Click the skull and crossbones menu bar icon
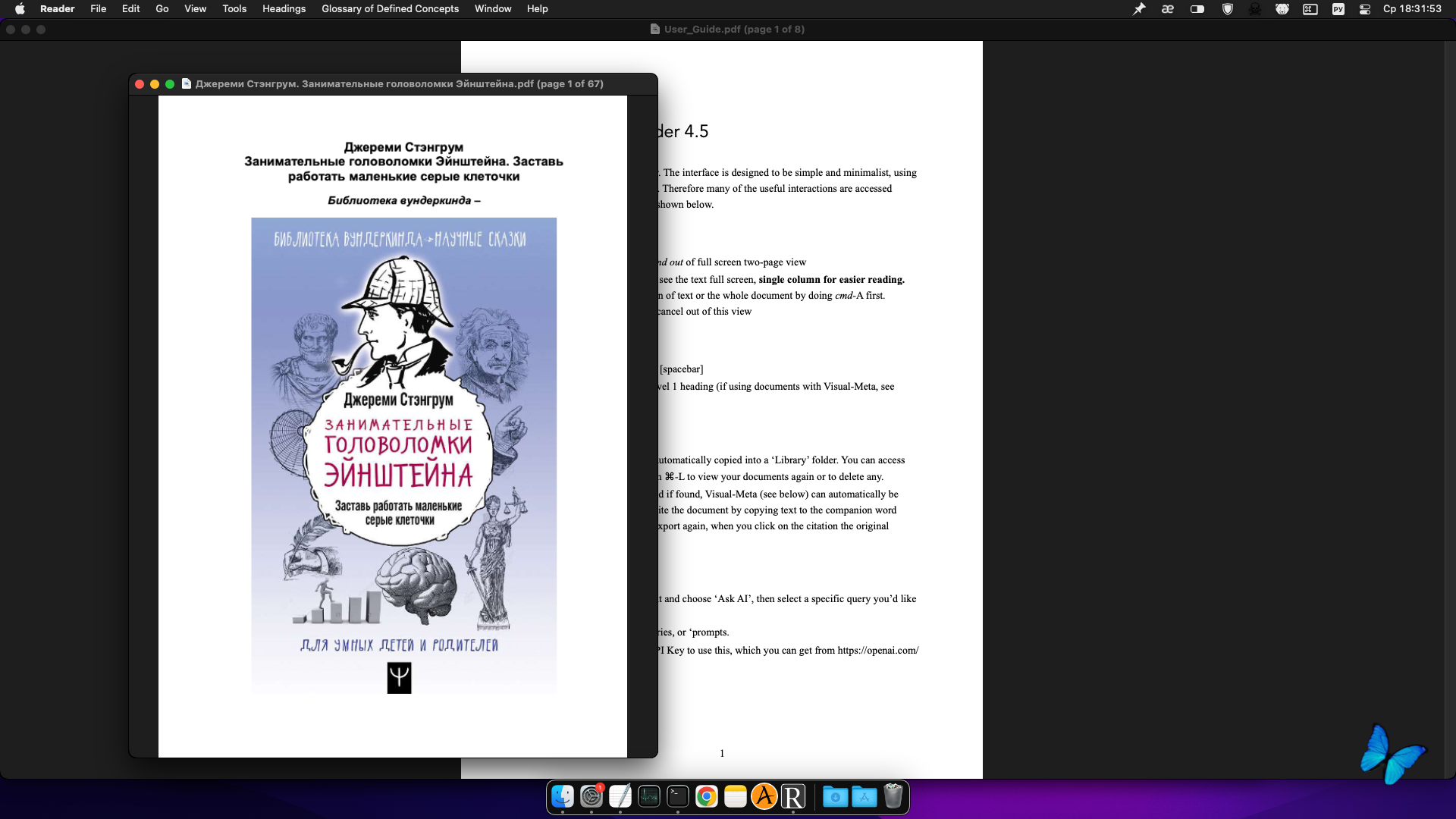 [1255, 9]
